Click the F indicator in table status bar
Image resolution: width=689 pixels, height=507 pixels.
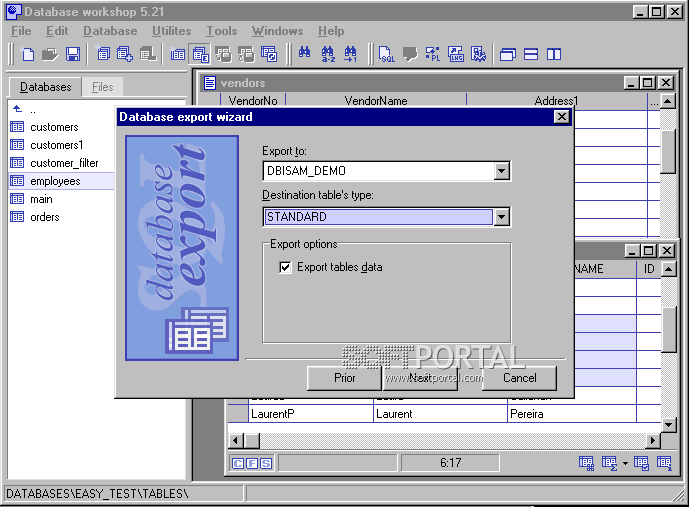coord(252,463)
